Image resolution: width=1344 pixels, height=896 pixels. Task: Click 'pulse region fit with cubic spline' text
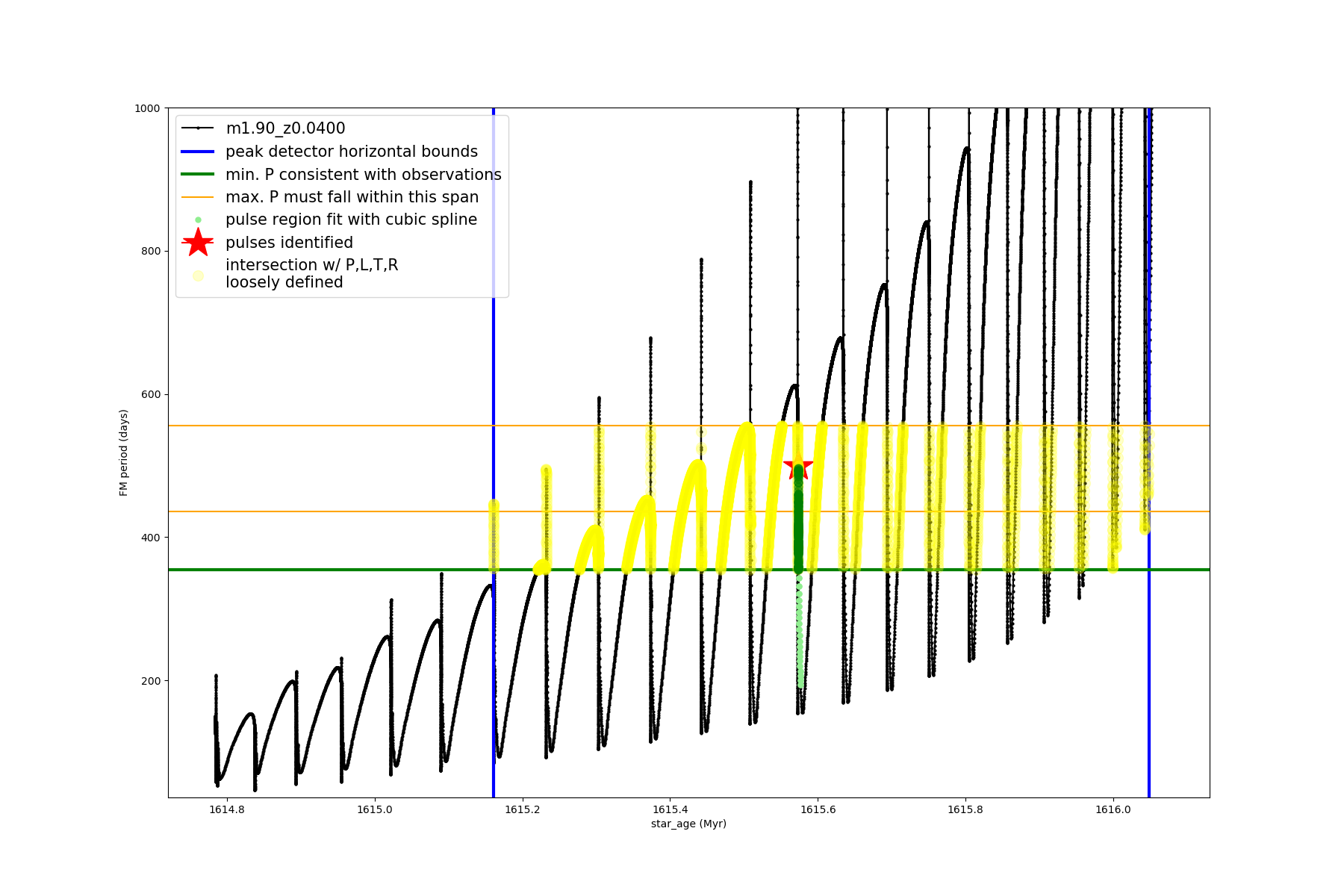coord(351,220)
